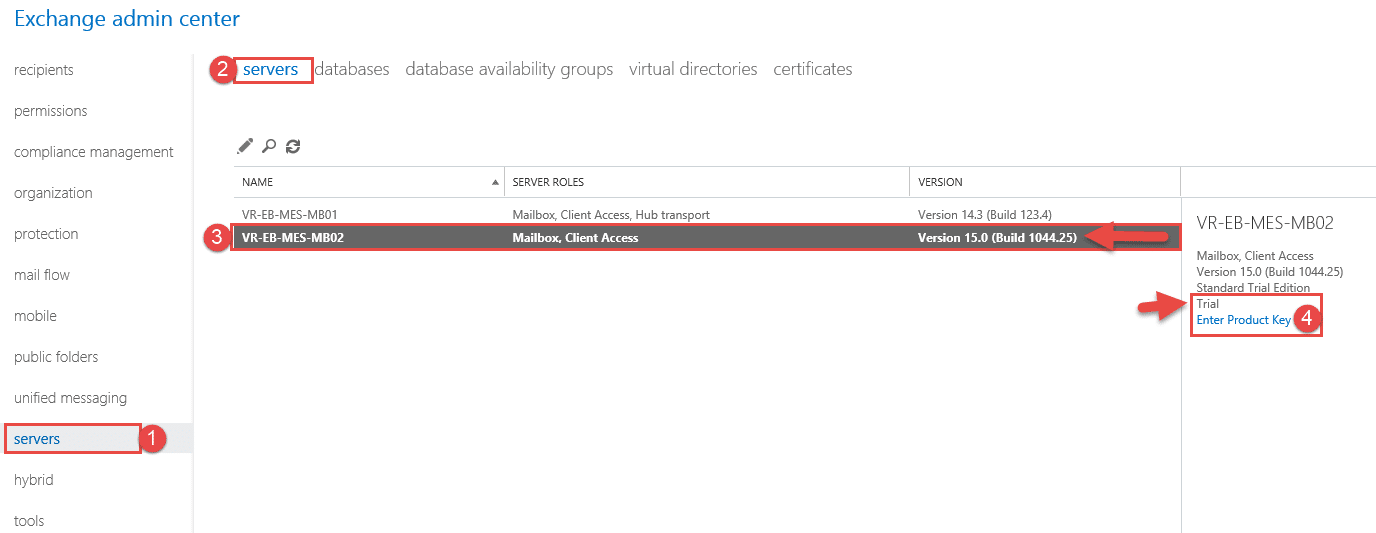1376x533 pixels.
Task: Switch to the servers top tab
Action: tap(271, 69)
